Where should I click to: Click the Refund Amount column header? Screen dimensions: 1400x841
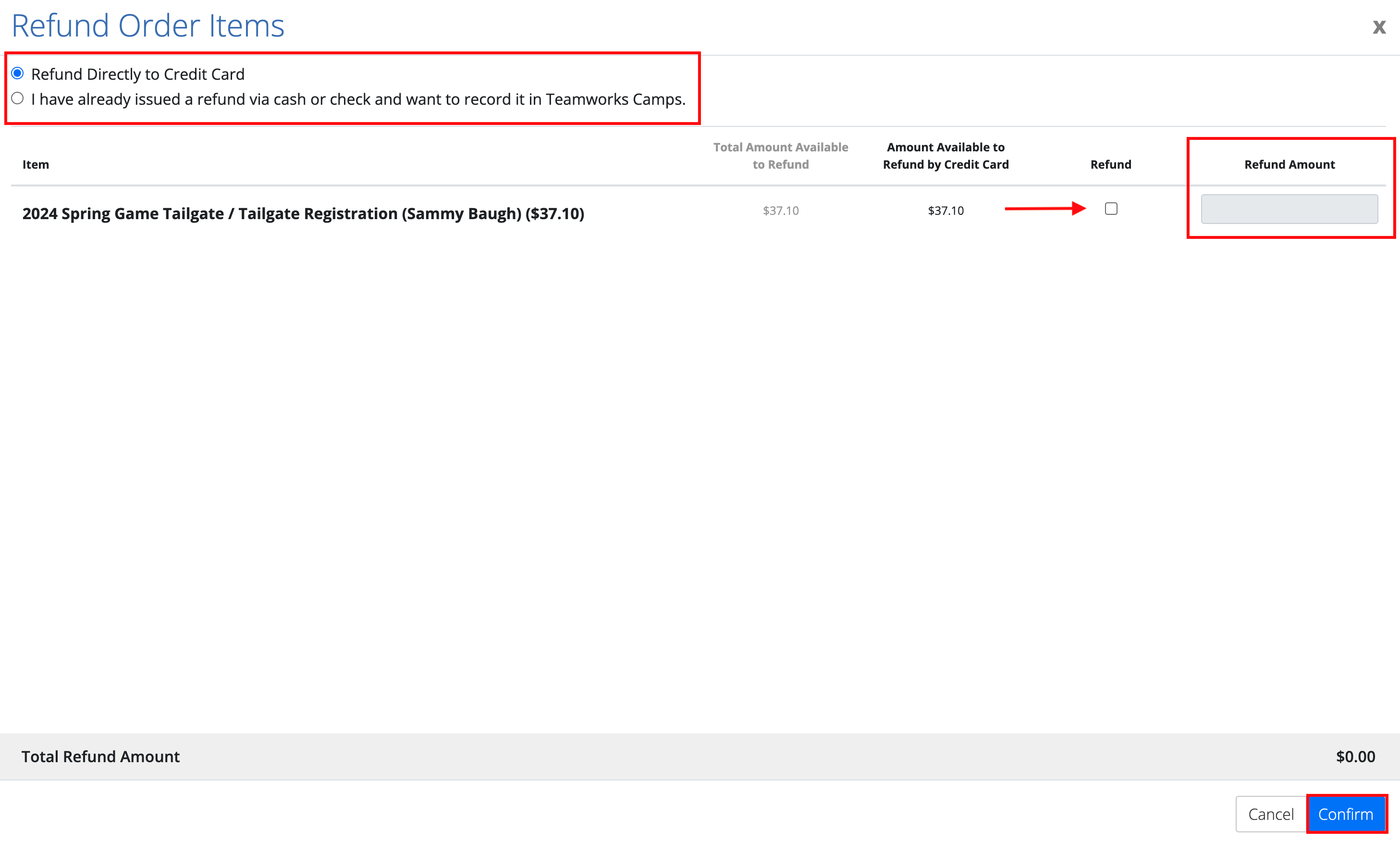click(x=1289, y=165)
